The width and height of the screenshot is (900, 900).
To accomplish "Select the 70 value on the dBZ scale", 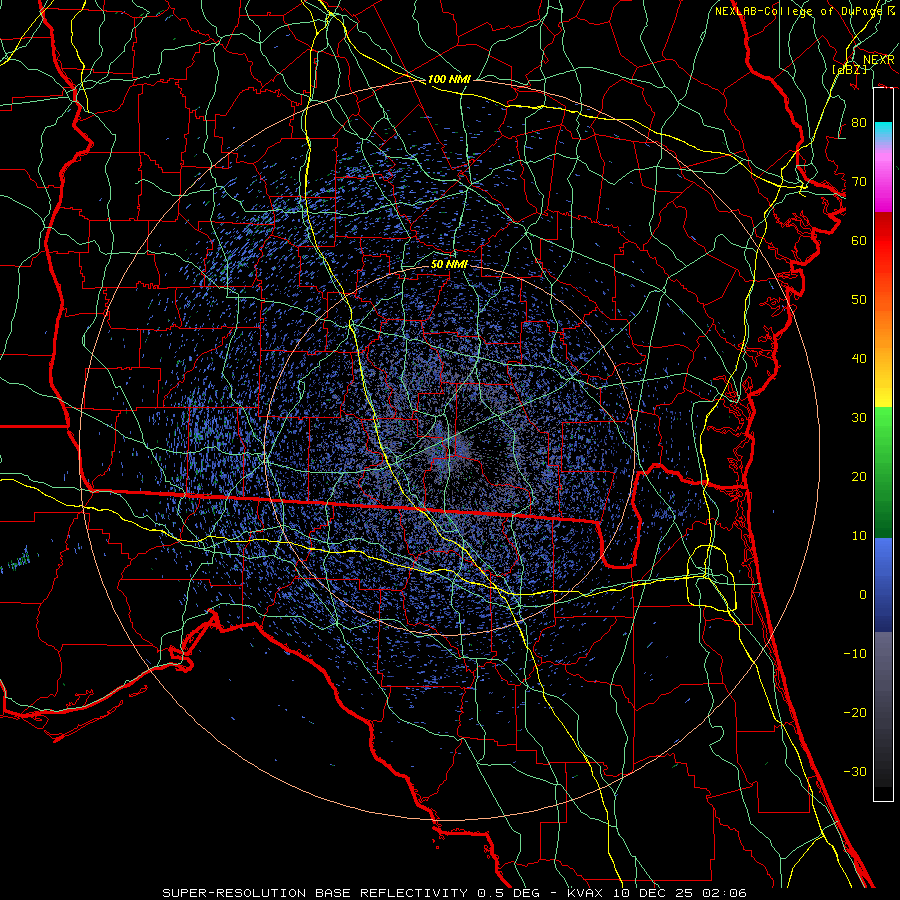I will point(859,182).
